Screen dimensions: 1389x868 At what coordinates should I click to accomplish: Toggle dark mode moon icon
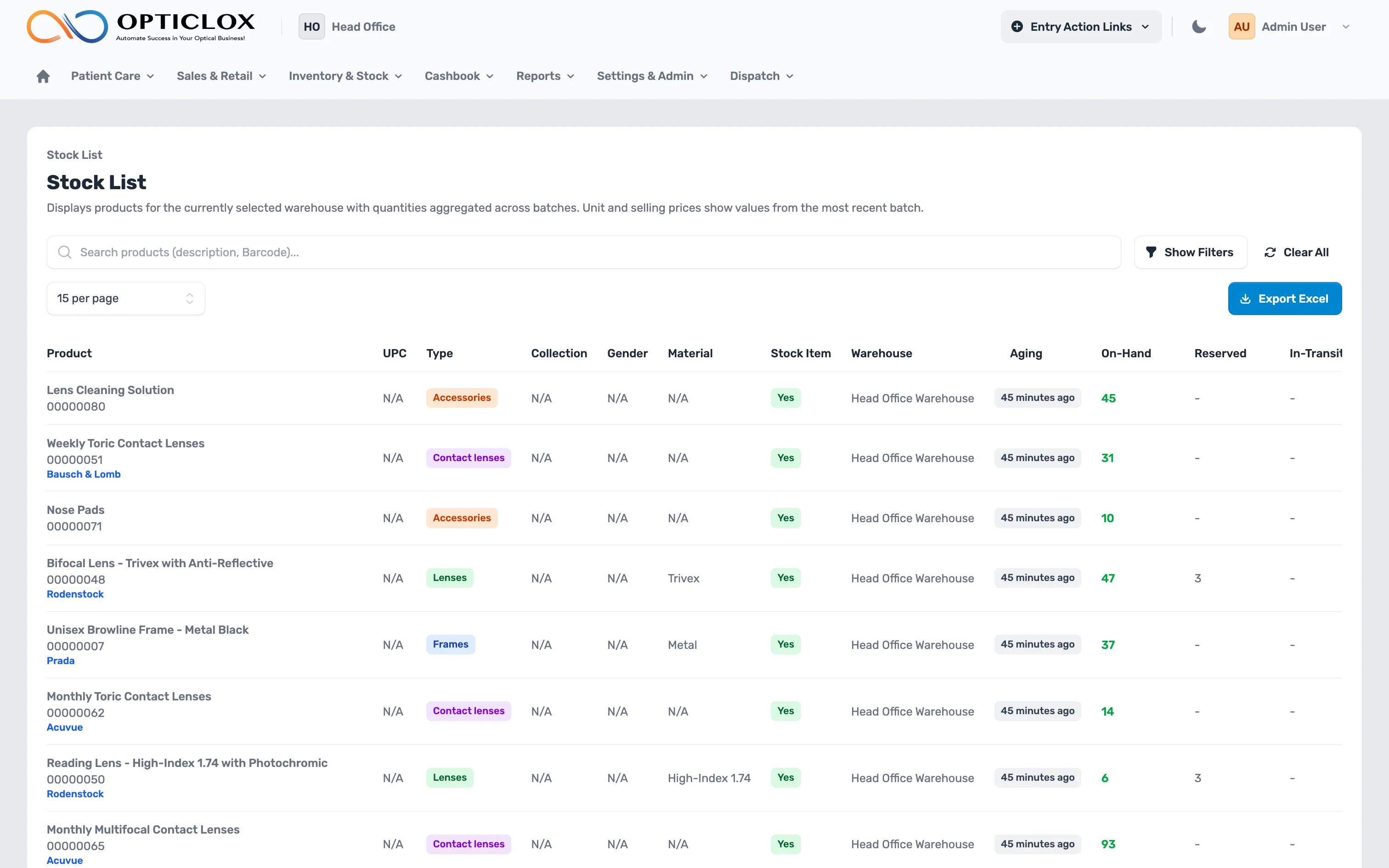tap(1199, 27)
